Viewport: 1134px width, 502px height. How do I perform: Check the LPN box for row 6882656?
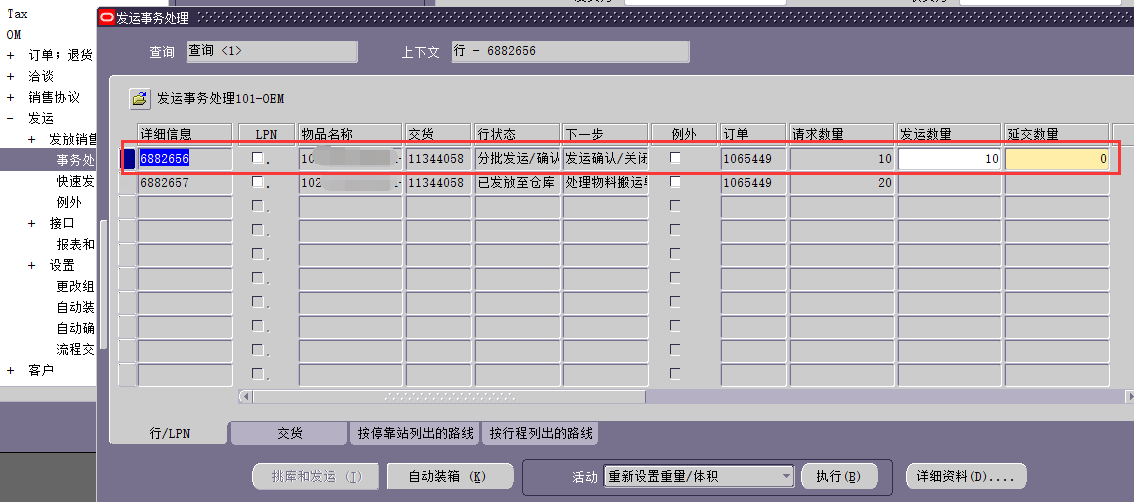click(258, 158)
